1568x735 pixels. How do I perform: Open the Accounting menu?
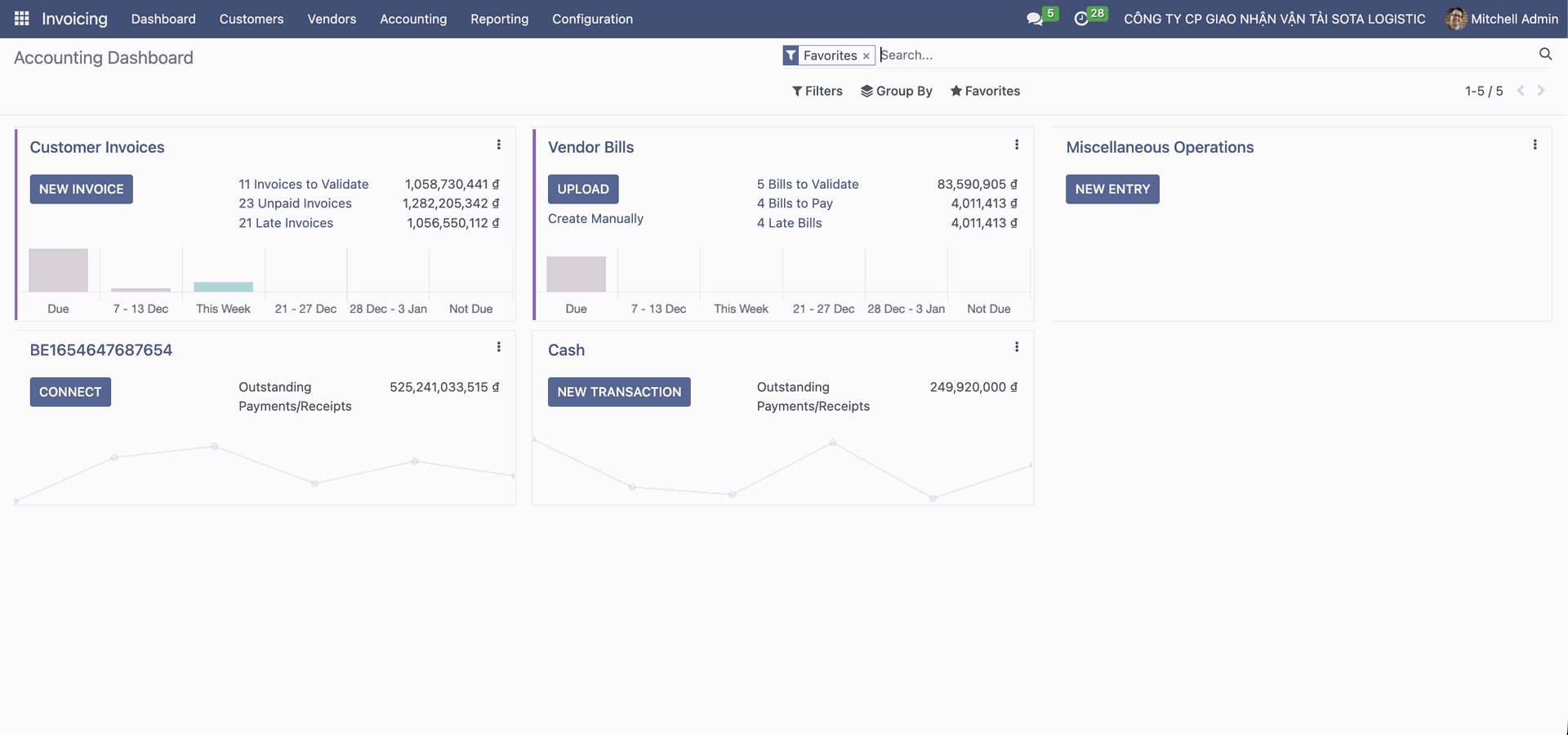(x=413, y=19)
